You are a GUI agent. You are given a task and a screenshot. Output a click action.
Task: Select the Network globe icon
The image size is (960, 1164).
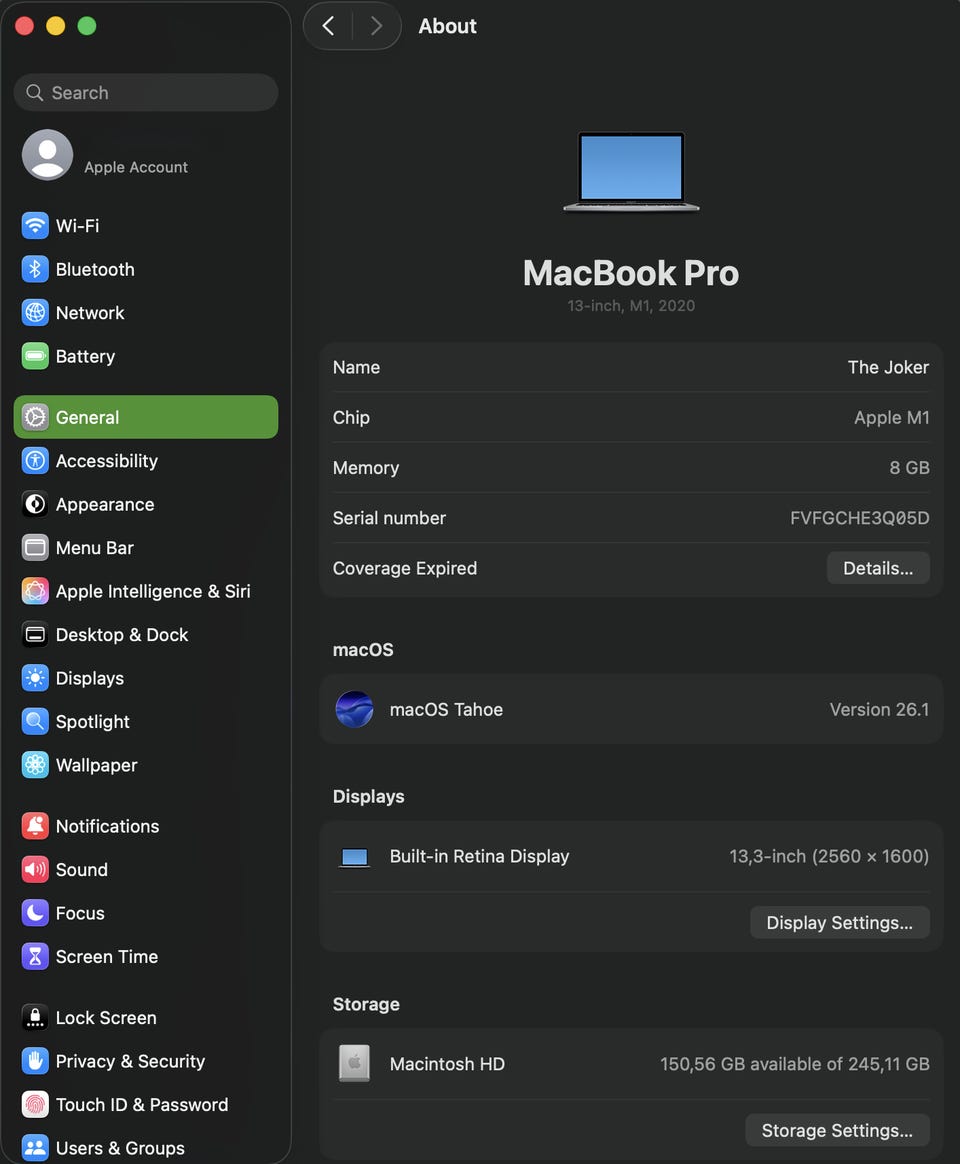click(x=35, y=313)
